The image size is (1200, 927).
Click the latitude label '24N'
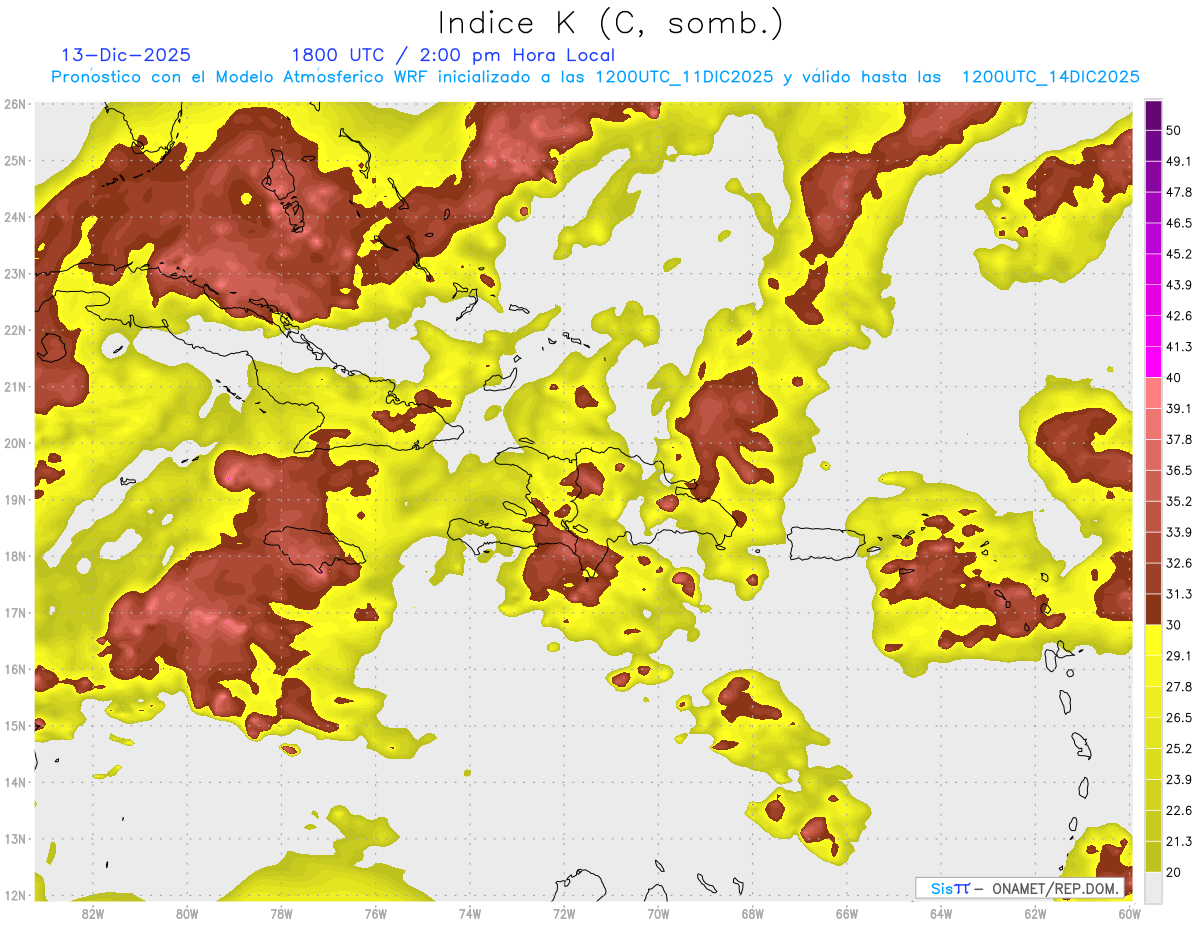coord(14,217)
